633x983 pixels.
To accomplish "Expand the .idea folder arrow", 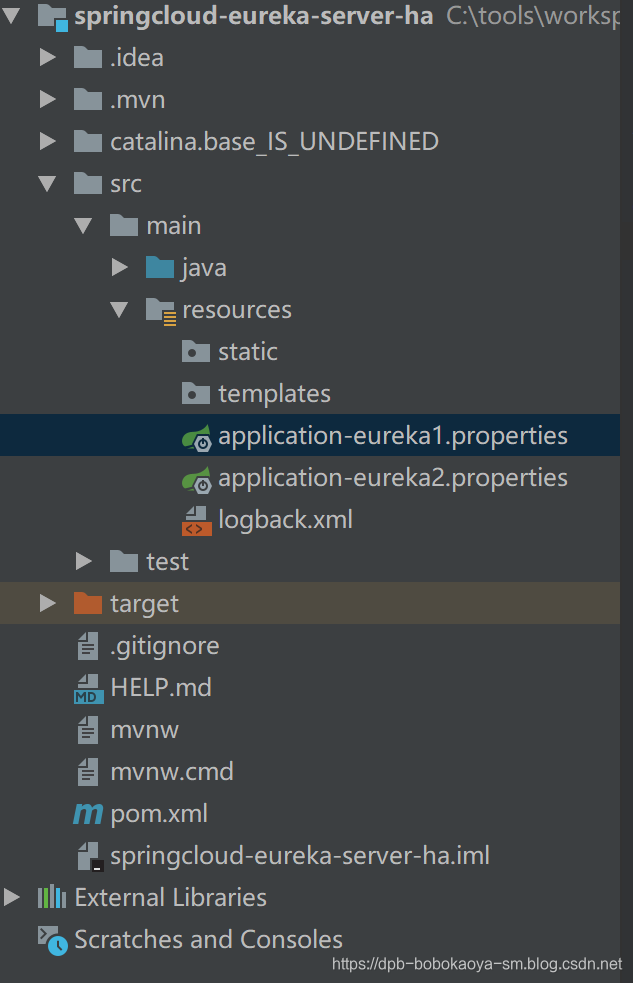I will click(48, 58).
